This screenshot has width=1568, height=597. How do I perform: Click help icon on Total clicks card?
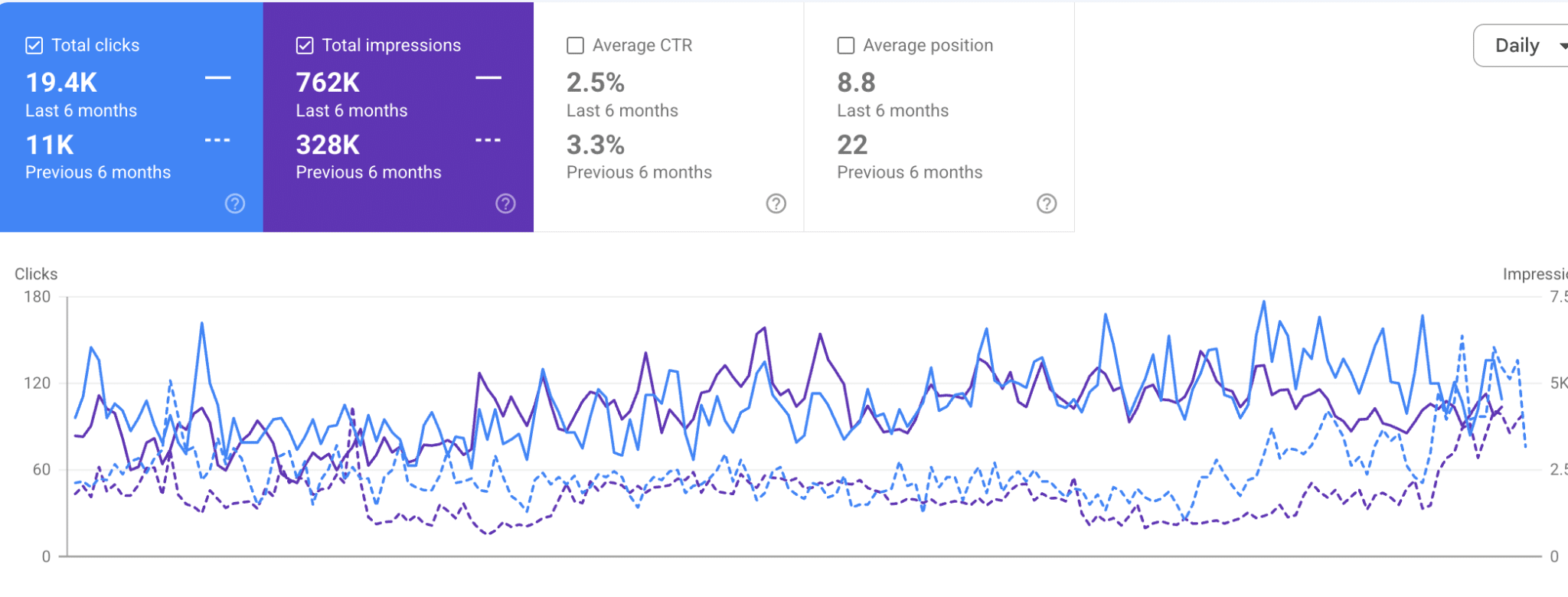(x=235, y=204)
